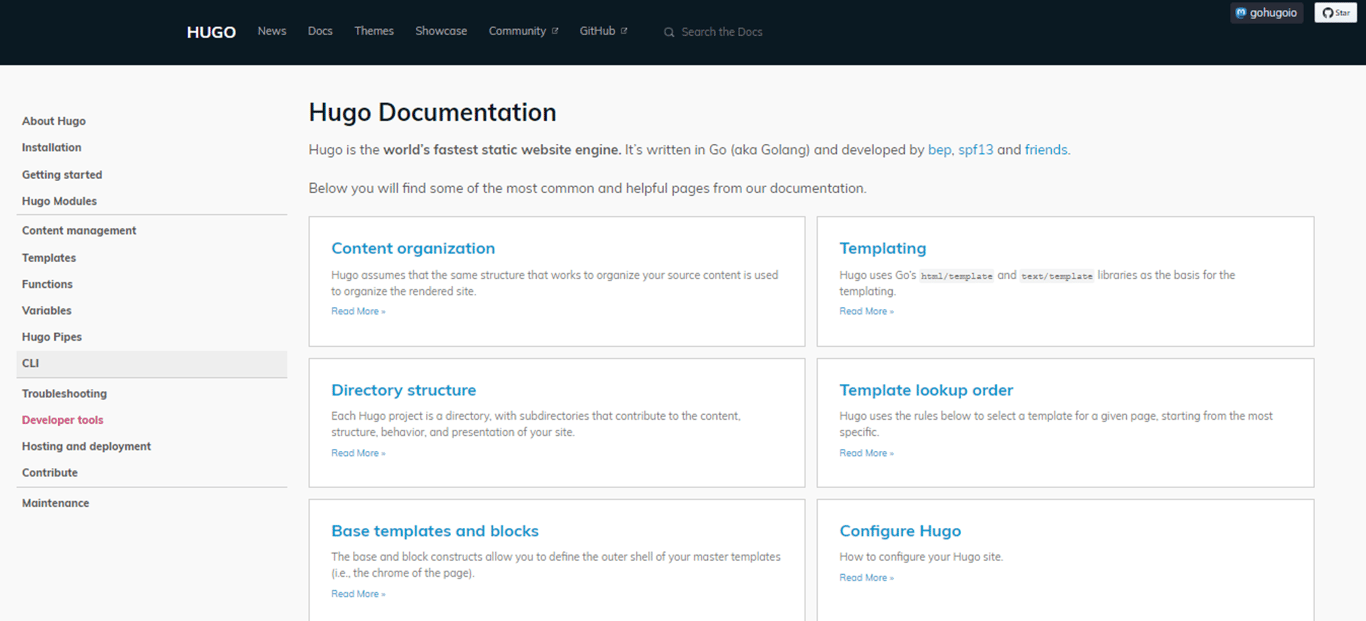
Task: Open the Functions sidebar section
Action: (x=47, y=284)
